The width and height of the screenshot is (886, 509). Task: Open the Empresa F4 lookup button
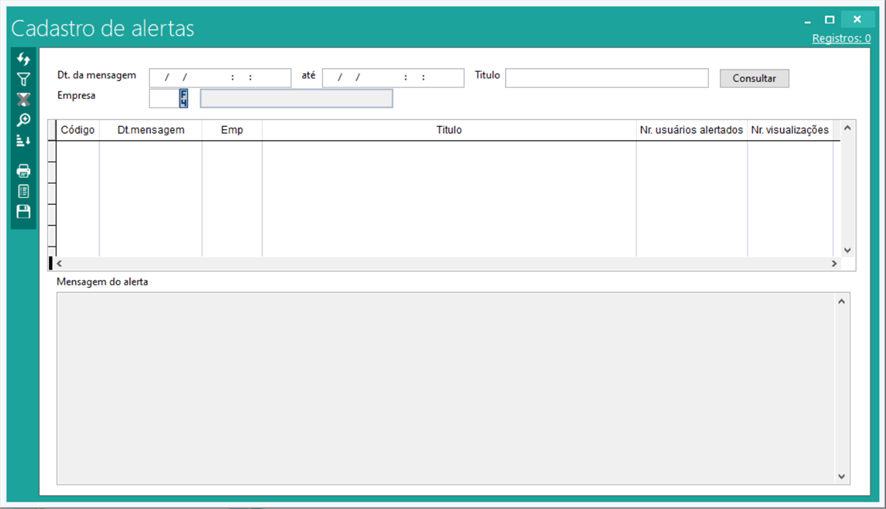coord(184,98)
